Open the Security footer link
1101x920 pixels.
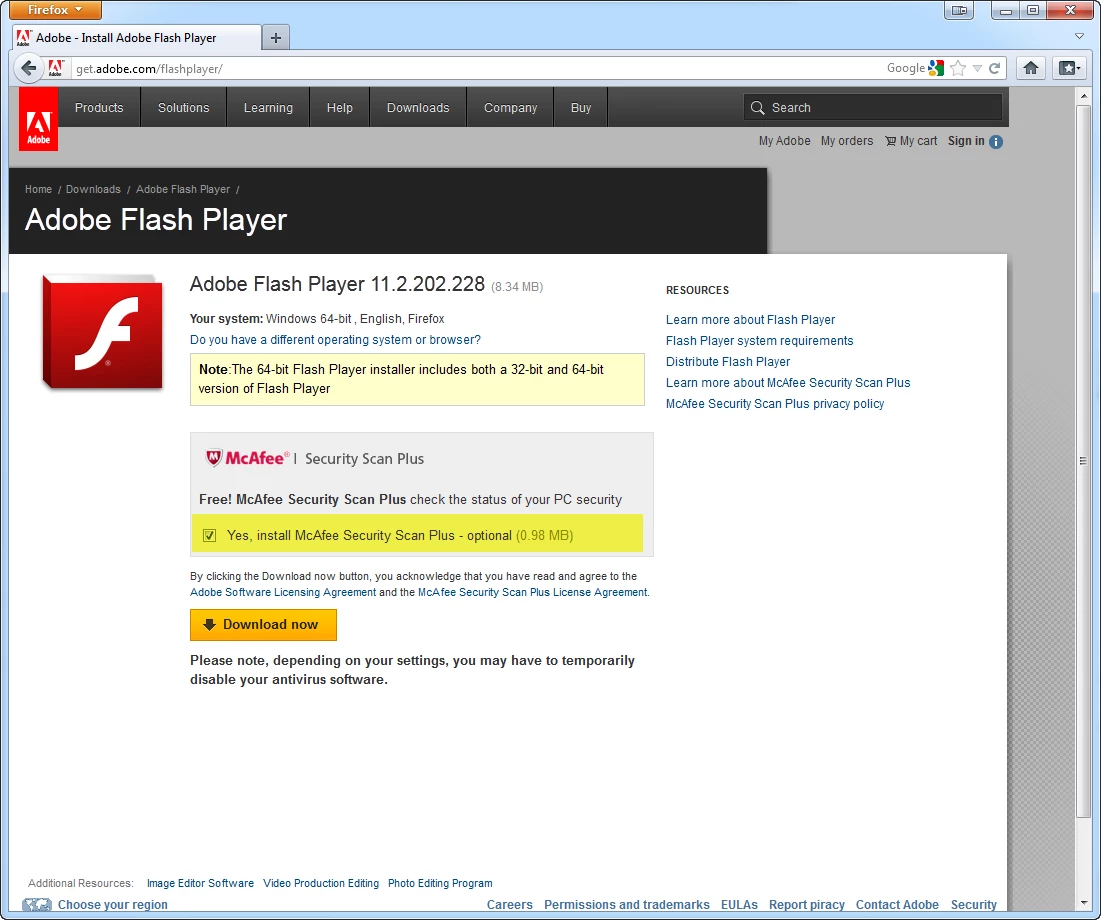pos(974,905)
